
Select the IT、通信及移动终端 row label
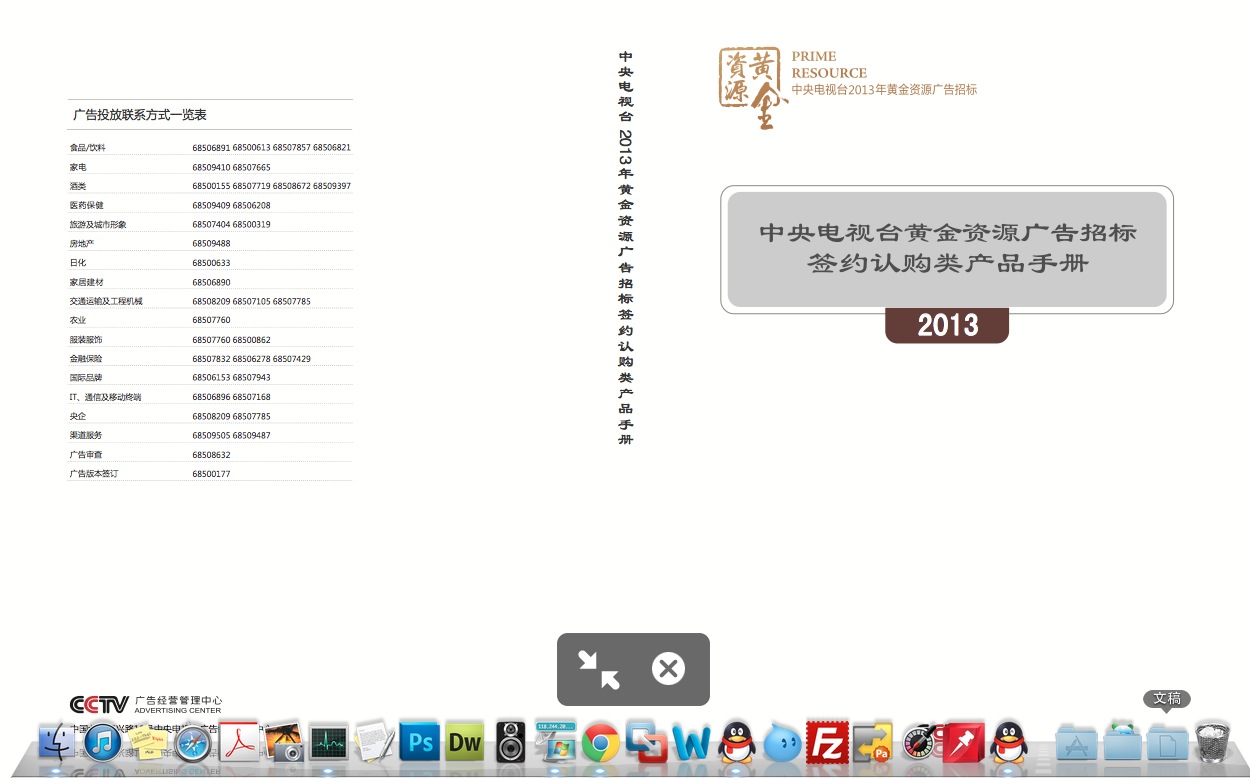(x=105, y=397)
